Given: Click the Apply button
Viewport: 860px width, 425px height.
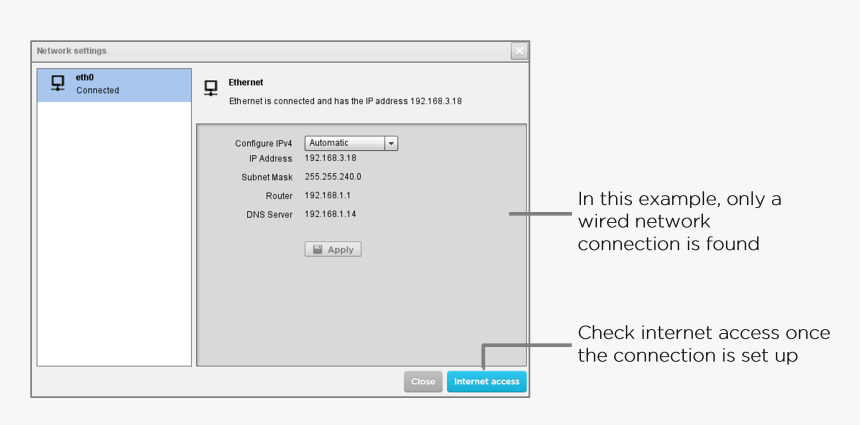Looking at the screenshot, I should point(333,250).
